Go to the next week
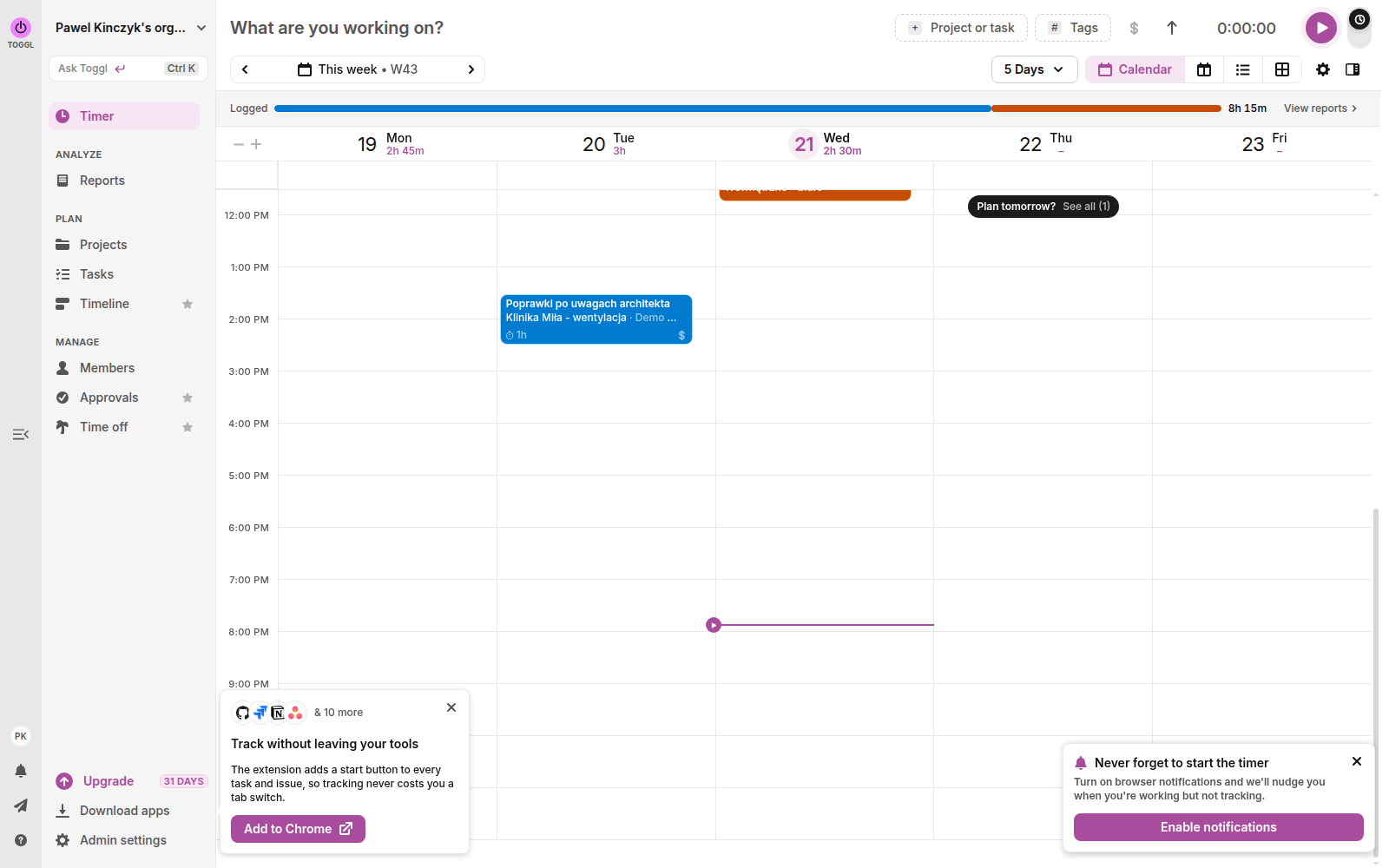 [471, 69]
